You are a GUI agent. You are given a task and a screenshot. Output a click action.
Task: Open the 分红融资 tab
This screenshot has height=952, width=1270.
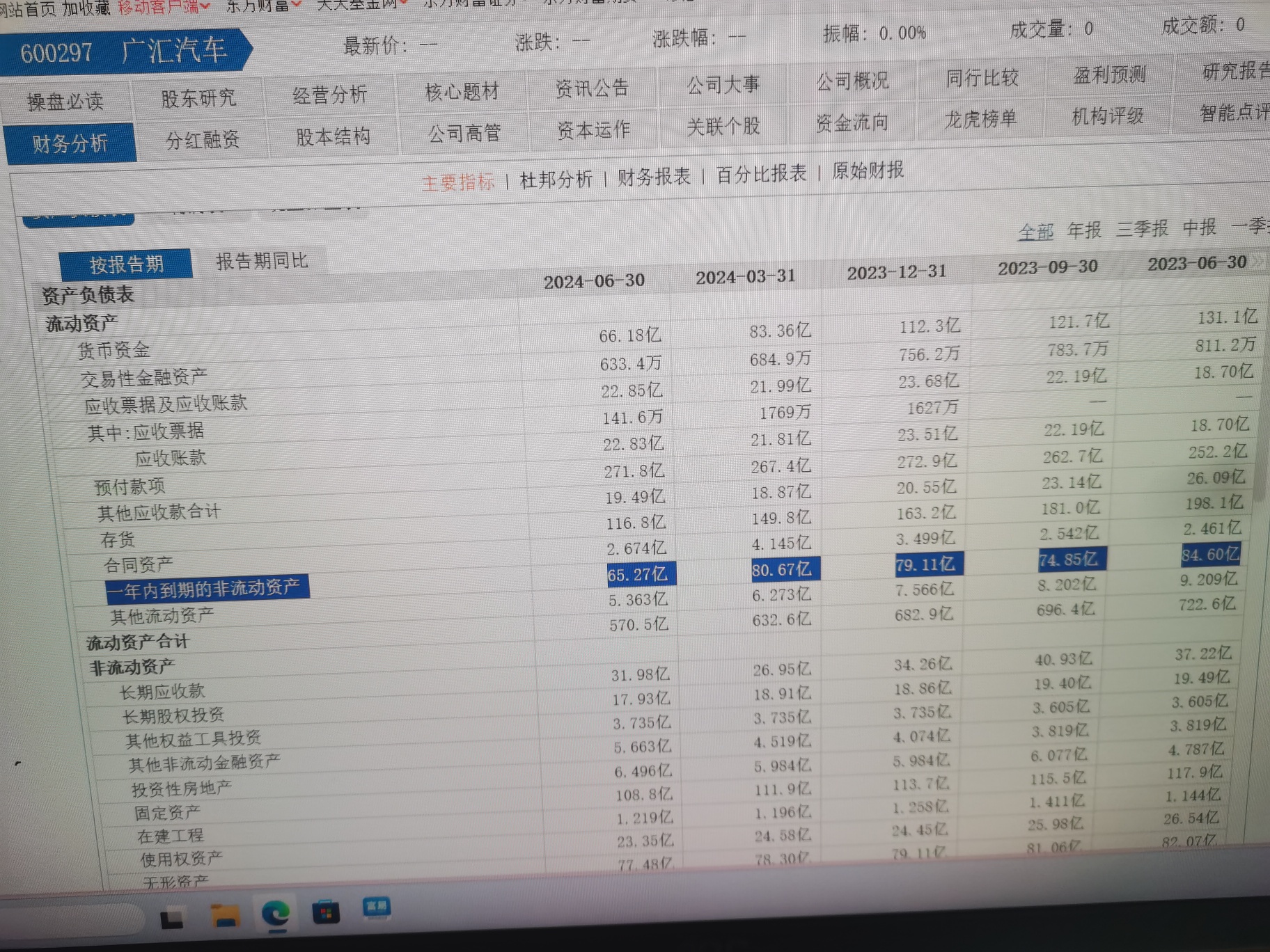pyautogui.click(x=203, y=140)
